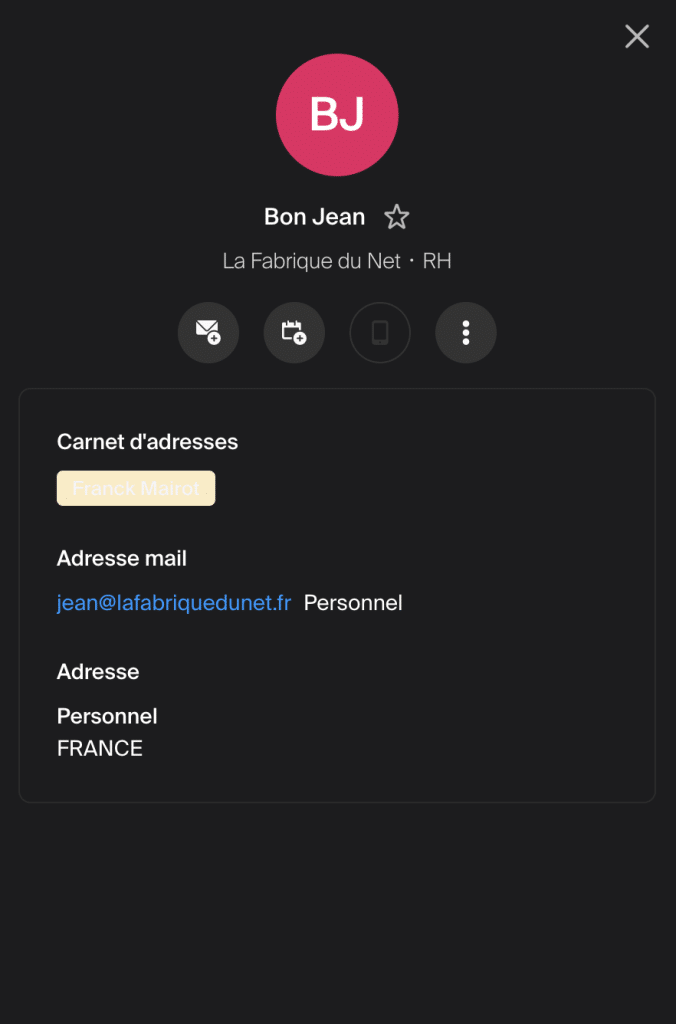
Task: Click the Personnel label beside the email
Action: pos(353,603)
